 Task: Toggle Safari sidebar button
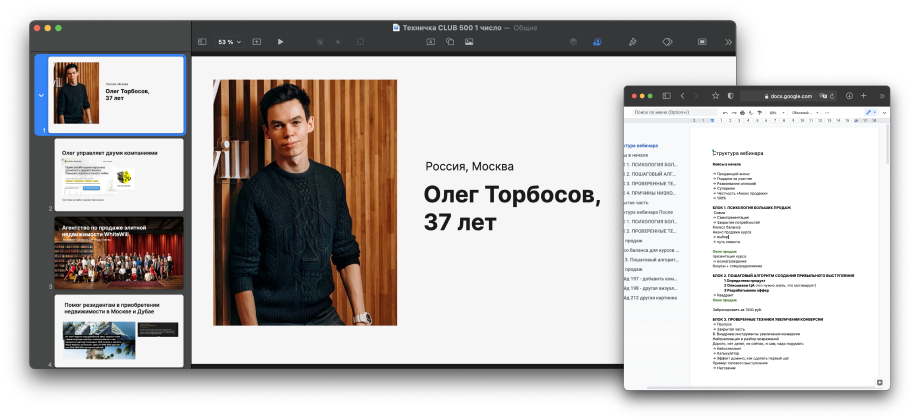pyautogui.click(x=667, y=96)
